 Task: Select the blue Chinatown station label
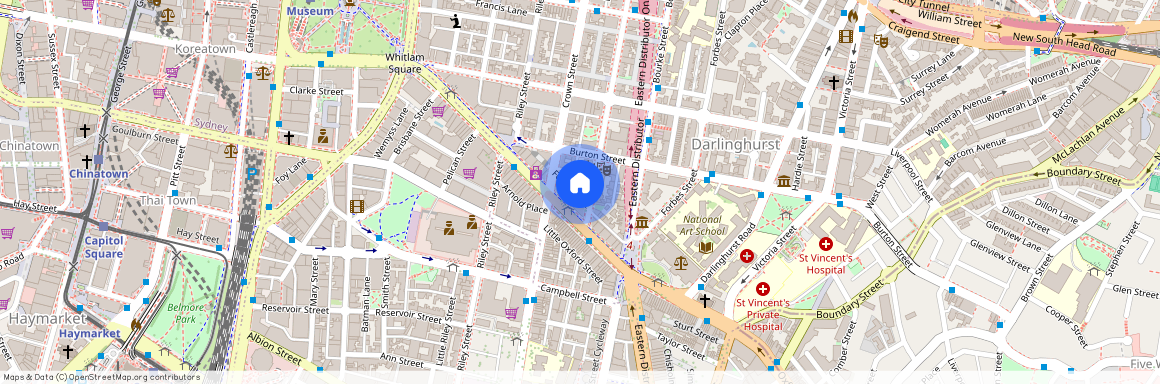pyautogui.click(x=98, y=174)
